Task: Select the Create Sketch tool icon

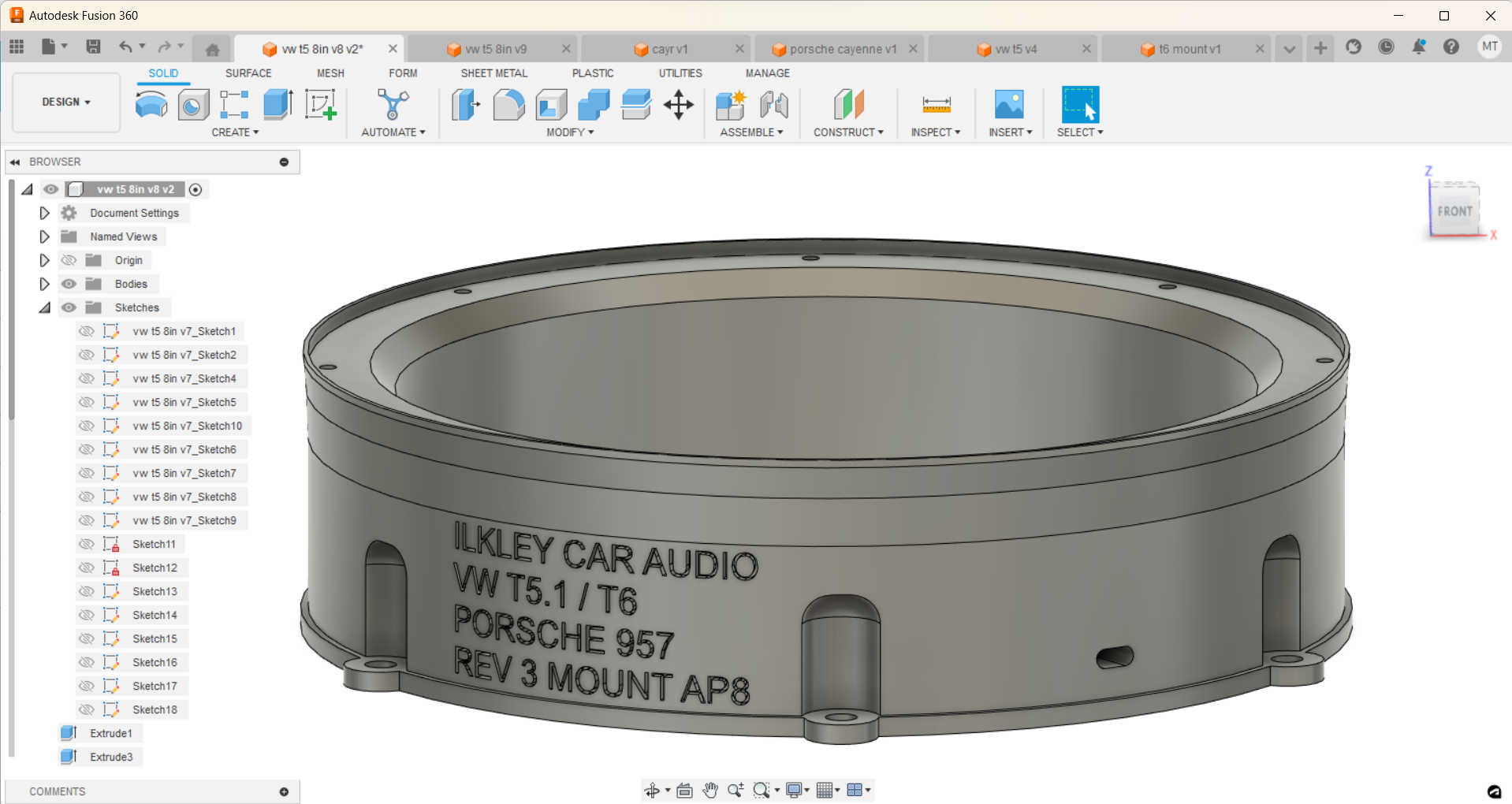Action: (320, 104)
